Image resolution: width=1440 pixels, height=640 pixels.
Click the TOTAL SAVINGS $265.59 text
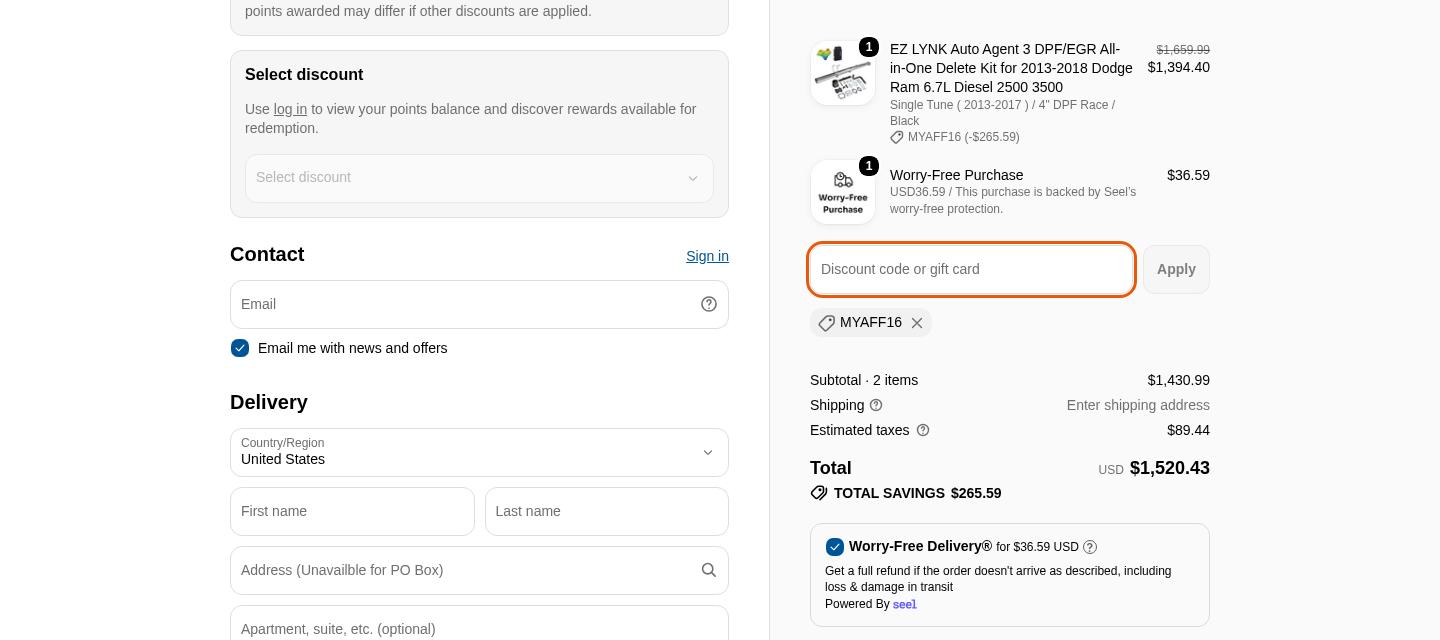pyautogui.click(x=917, y=493)
